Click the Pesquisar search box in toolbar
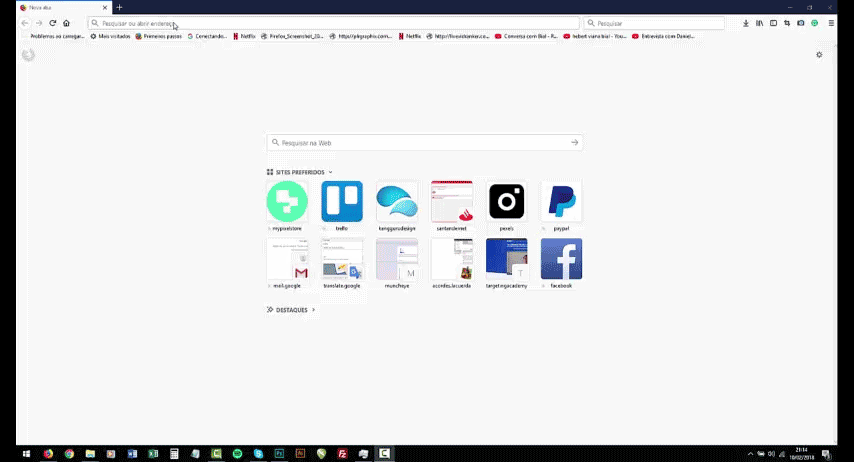Screen dimensions: 854x462 [x=654, y=23]
